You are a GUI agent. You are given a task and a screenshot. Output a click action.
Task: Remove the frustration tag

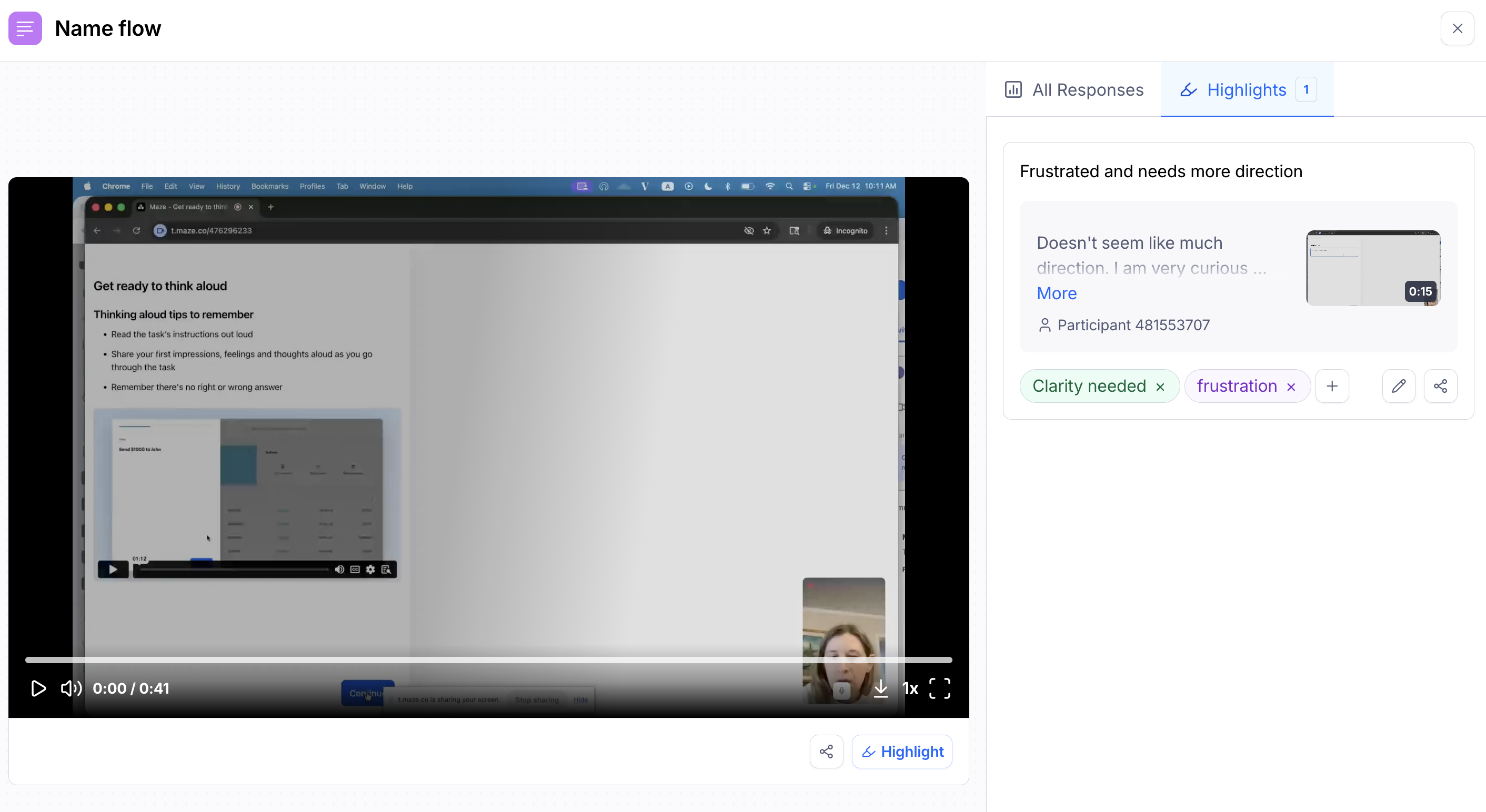coord(1291,387)
